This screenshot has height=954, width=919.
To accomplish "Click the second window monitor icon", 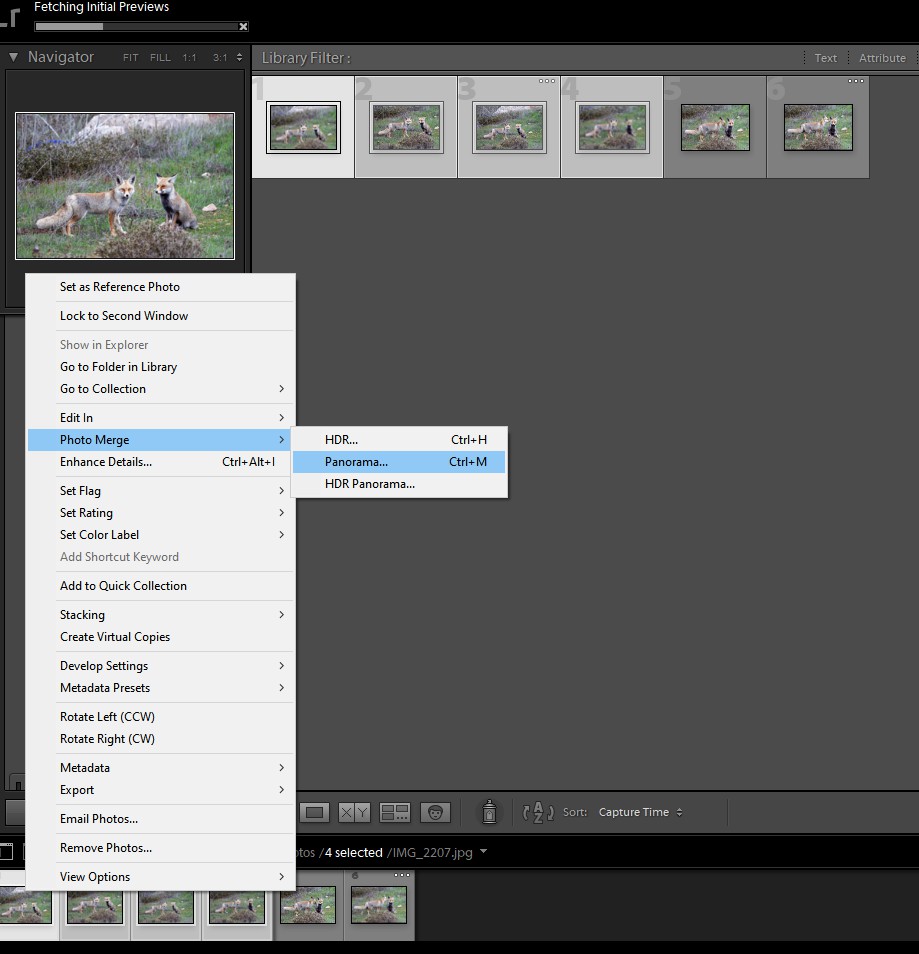I will tap(6, 851).
